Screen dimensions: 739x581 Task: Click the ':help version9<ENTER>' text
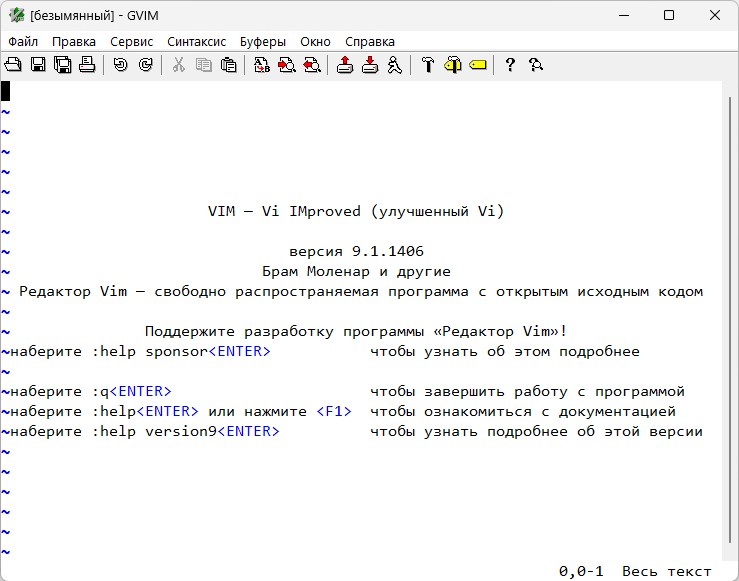[x=186, y=432]
